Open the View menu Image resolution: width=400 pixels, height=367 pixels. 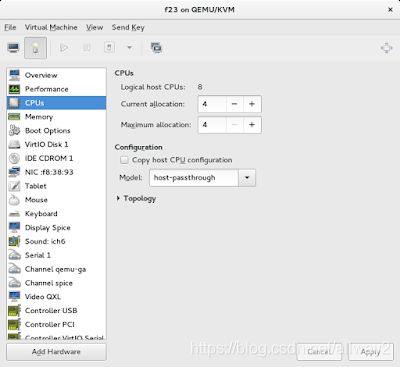[x=94, y=27]
